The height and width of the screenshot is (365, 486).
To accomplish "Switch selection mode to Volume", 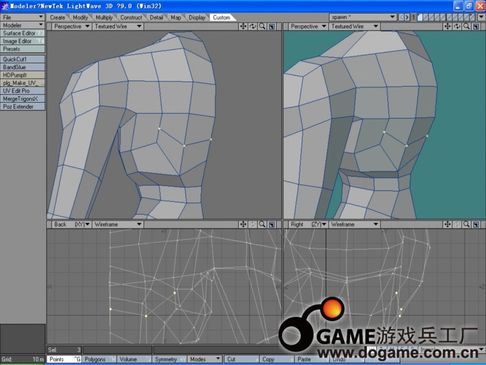I will pos(134,359).
